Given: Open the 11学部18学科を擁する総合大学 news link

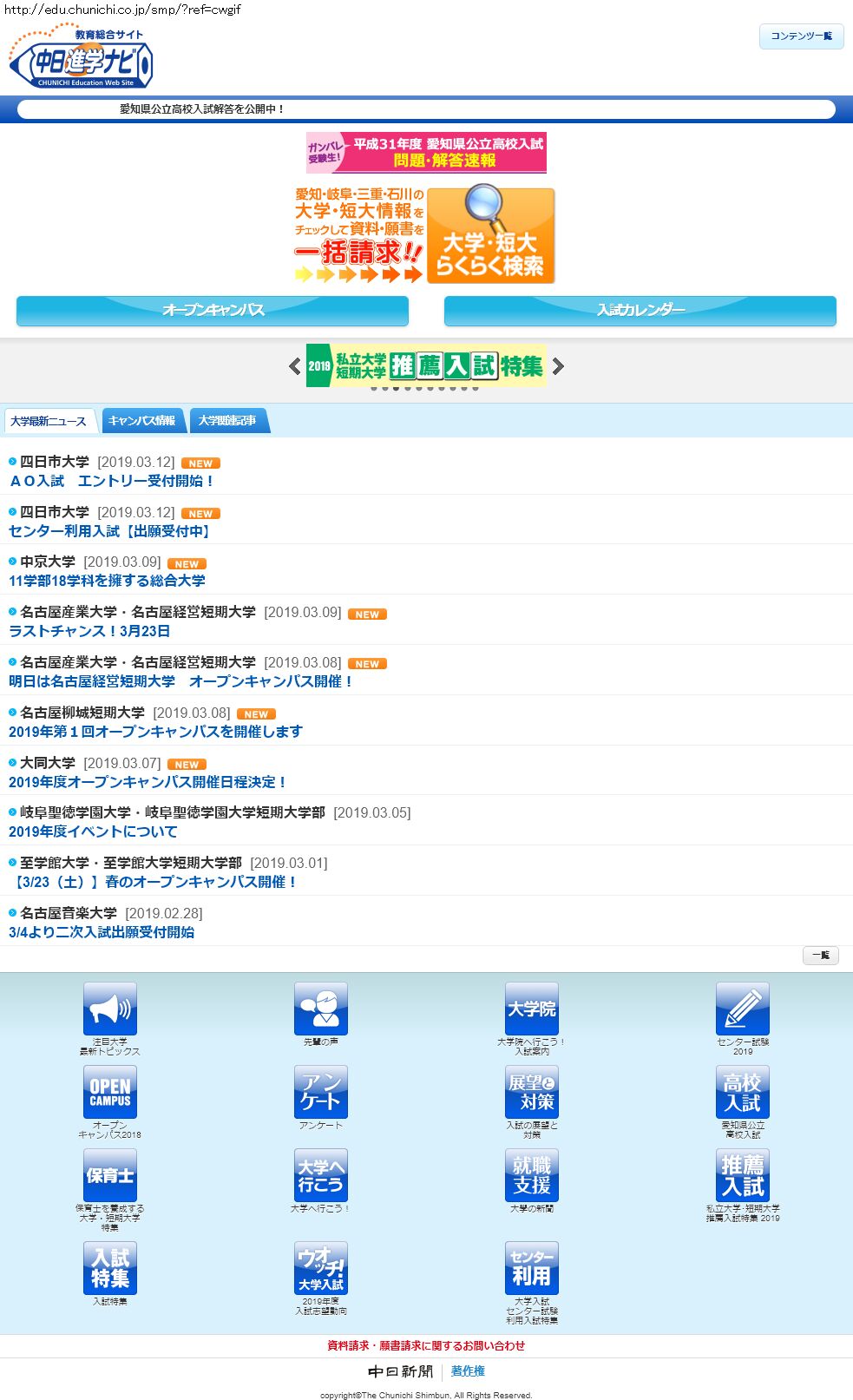Looking at the screenshot, I should 107,581.
